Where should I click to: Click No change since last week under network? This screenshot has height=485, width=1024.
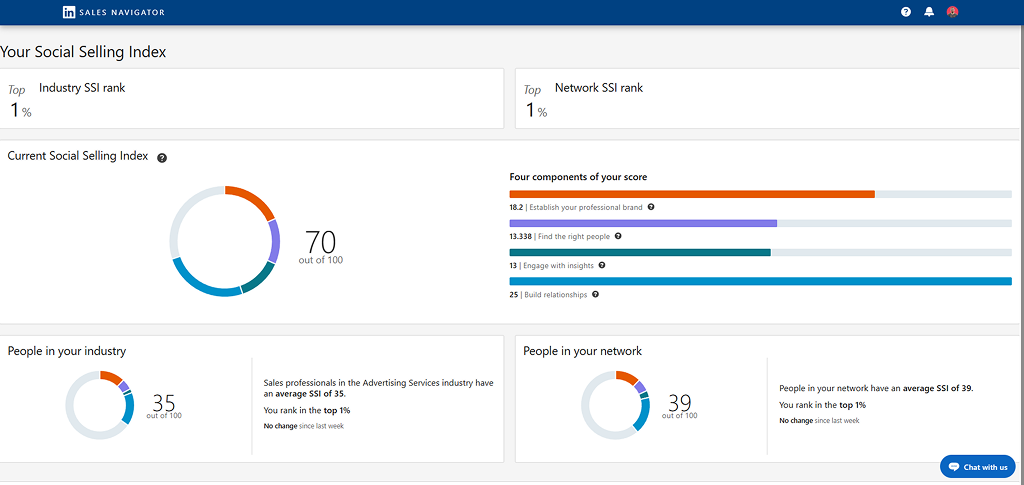pos(820,421)
